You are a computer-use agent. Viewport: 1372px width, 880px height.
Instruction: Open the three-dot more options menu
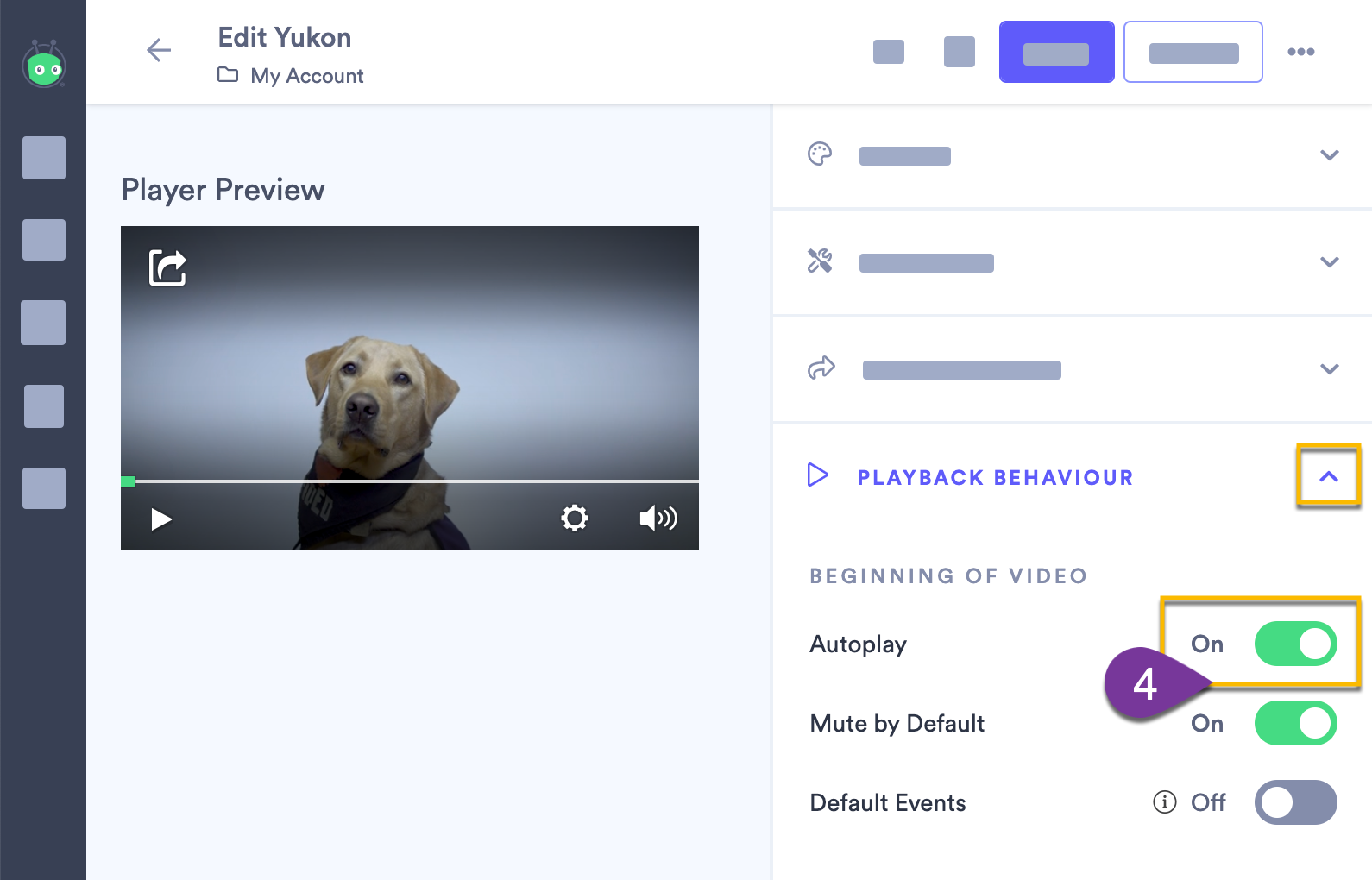(1300, 52)
